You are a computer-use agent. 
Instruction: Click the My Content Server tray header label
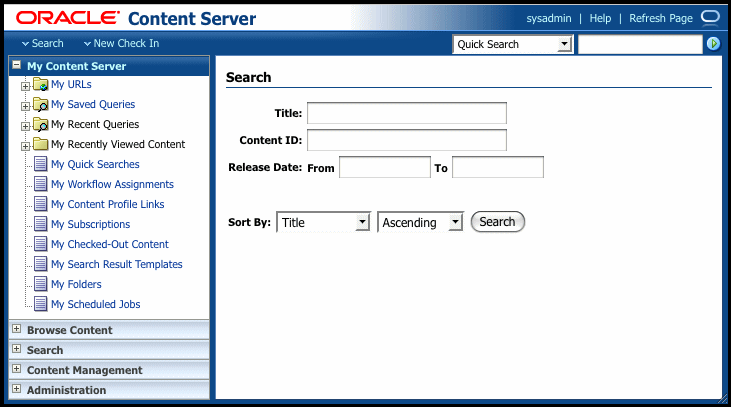[76, 67]
